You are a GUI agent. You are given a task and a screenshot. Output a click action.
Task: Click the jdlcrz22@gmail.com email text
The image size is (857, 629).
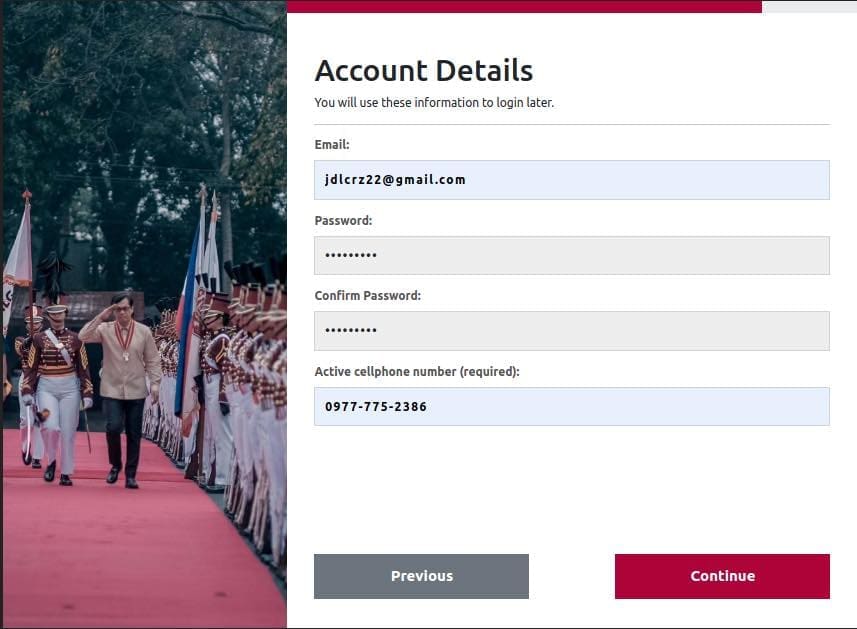point(395,180)
